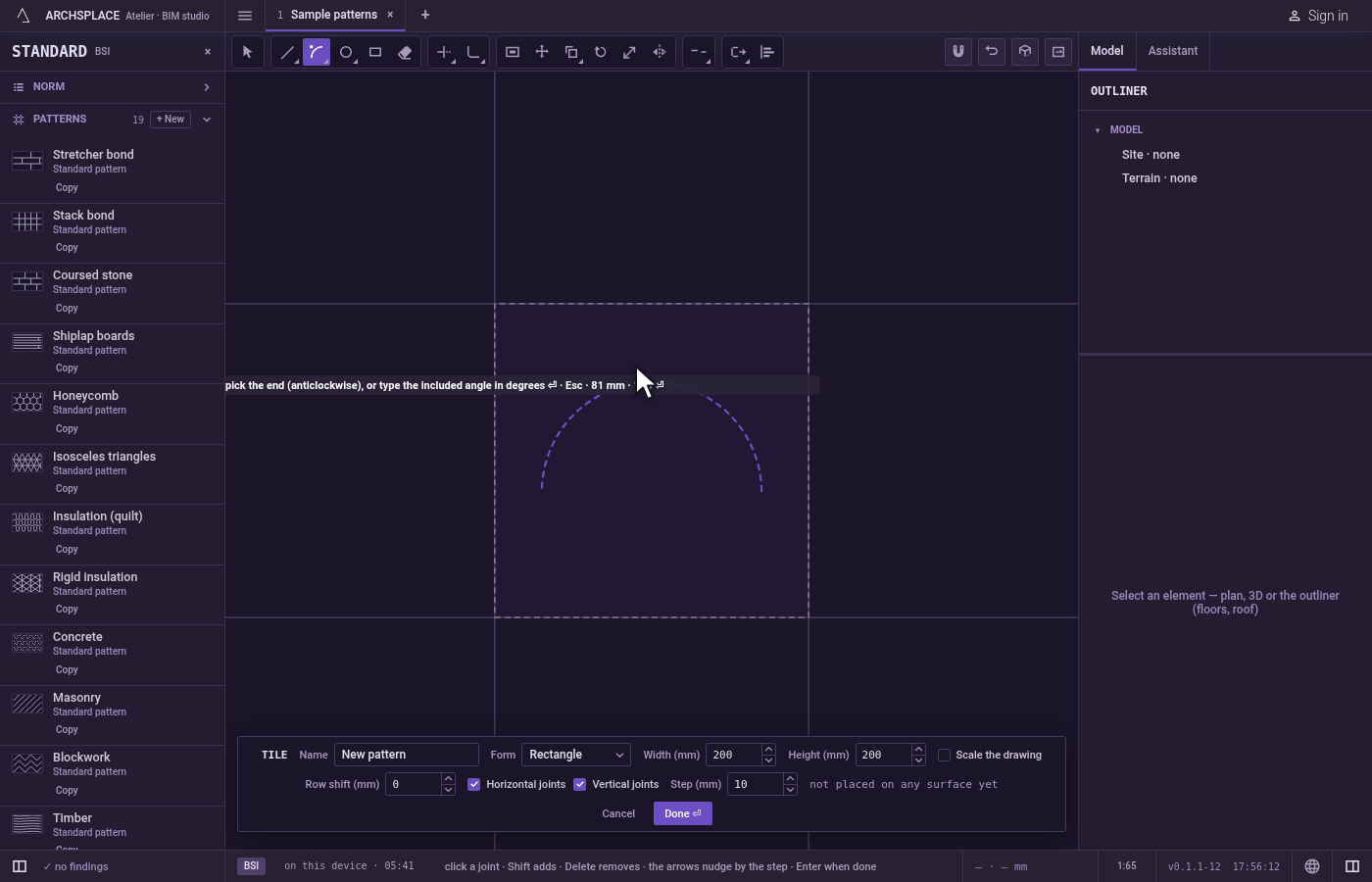Open the Copy/duplicate tool
Image resolution: width=1372 pixels, height=882 pixels.
point(571,52)
